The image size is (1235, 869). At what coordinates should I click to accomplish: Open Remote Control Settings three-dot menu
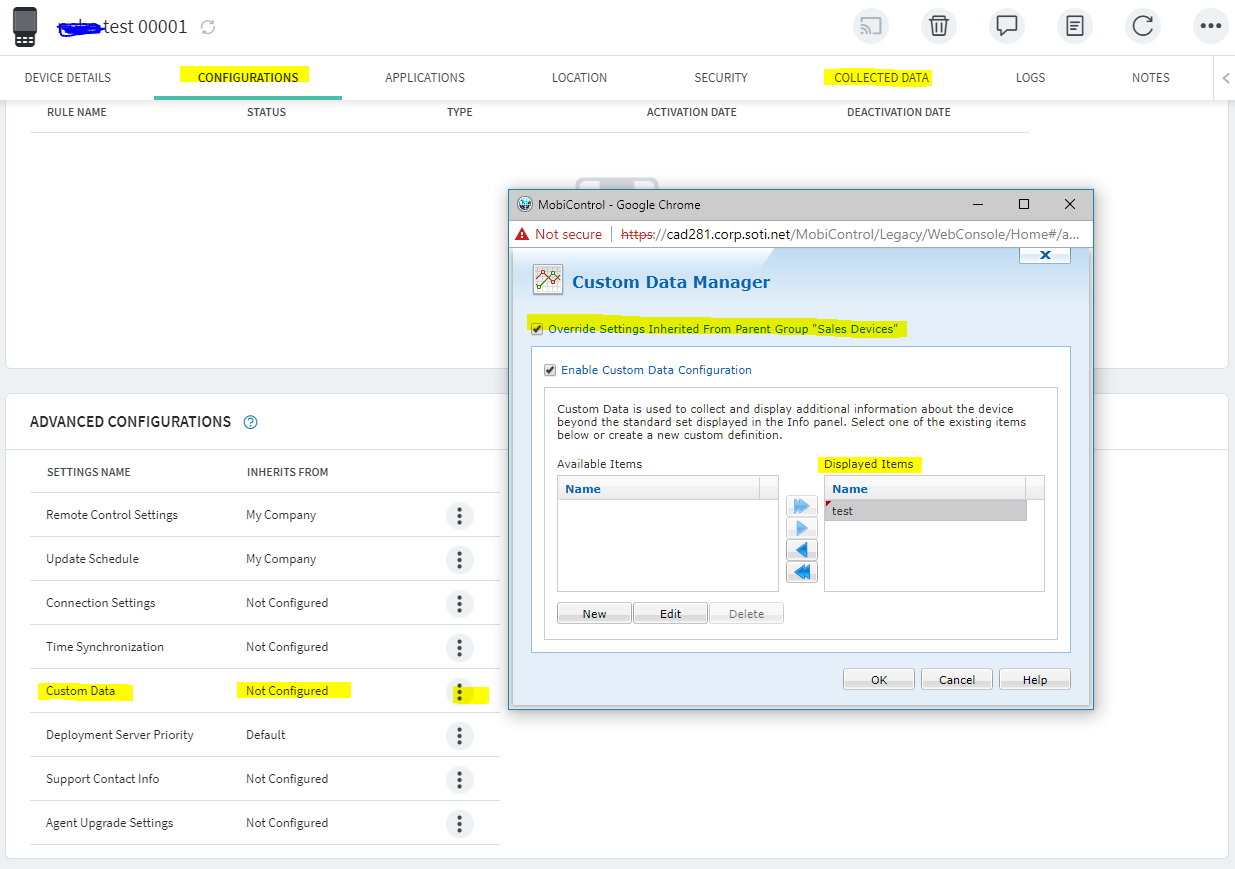point(459,515)
